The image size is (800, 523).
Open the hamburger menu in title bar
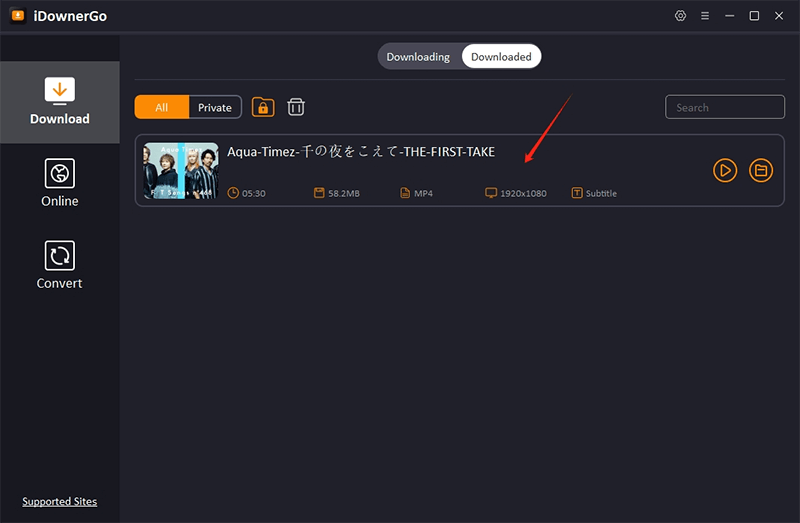click(705, 16)
